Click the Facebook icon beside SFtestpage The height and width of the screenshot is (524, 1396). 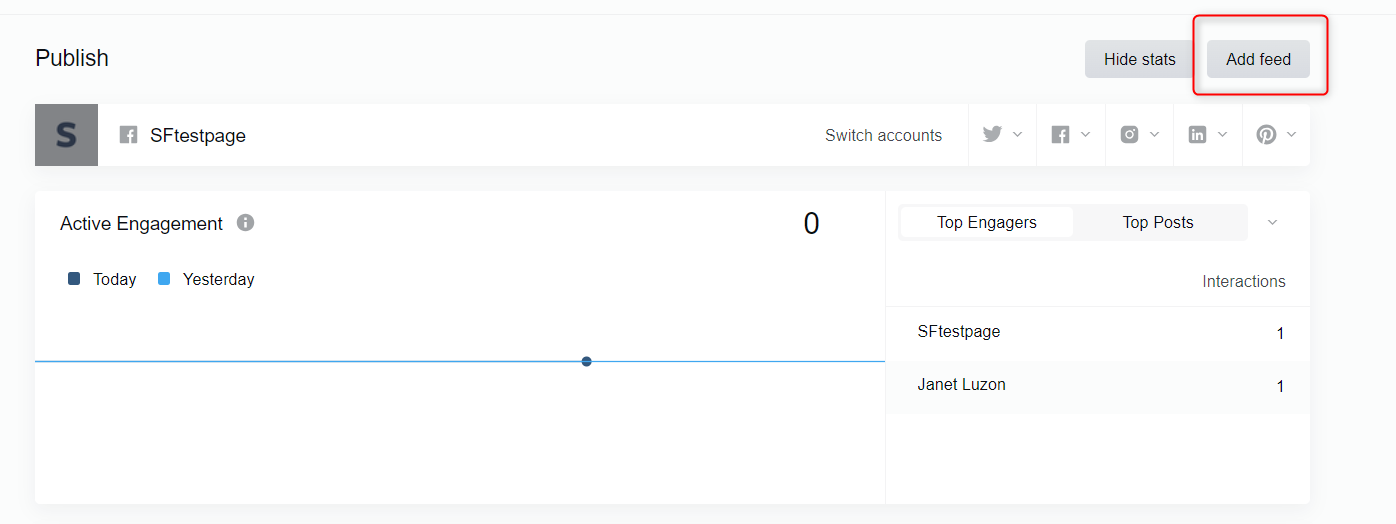[x=128, y=135]
